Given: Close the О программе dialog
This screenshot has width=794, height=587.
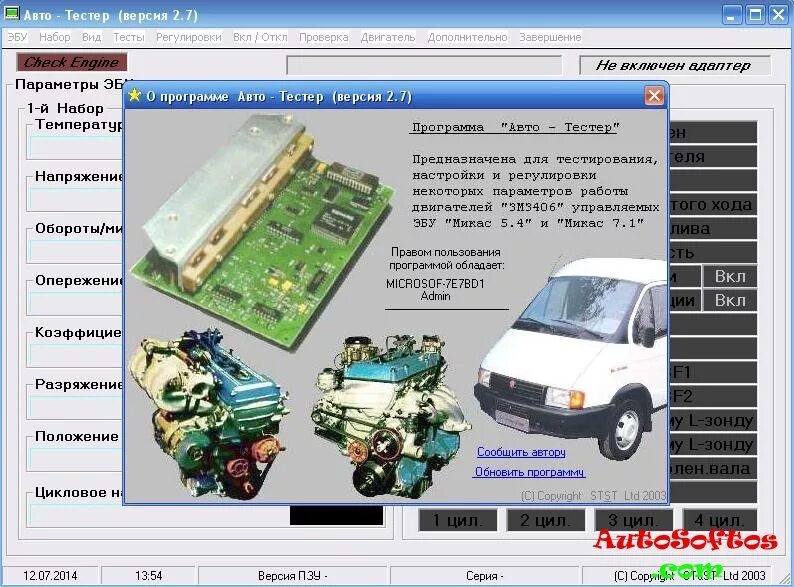Looking at the screenshot, I should (x=654, y=95).
